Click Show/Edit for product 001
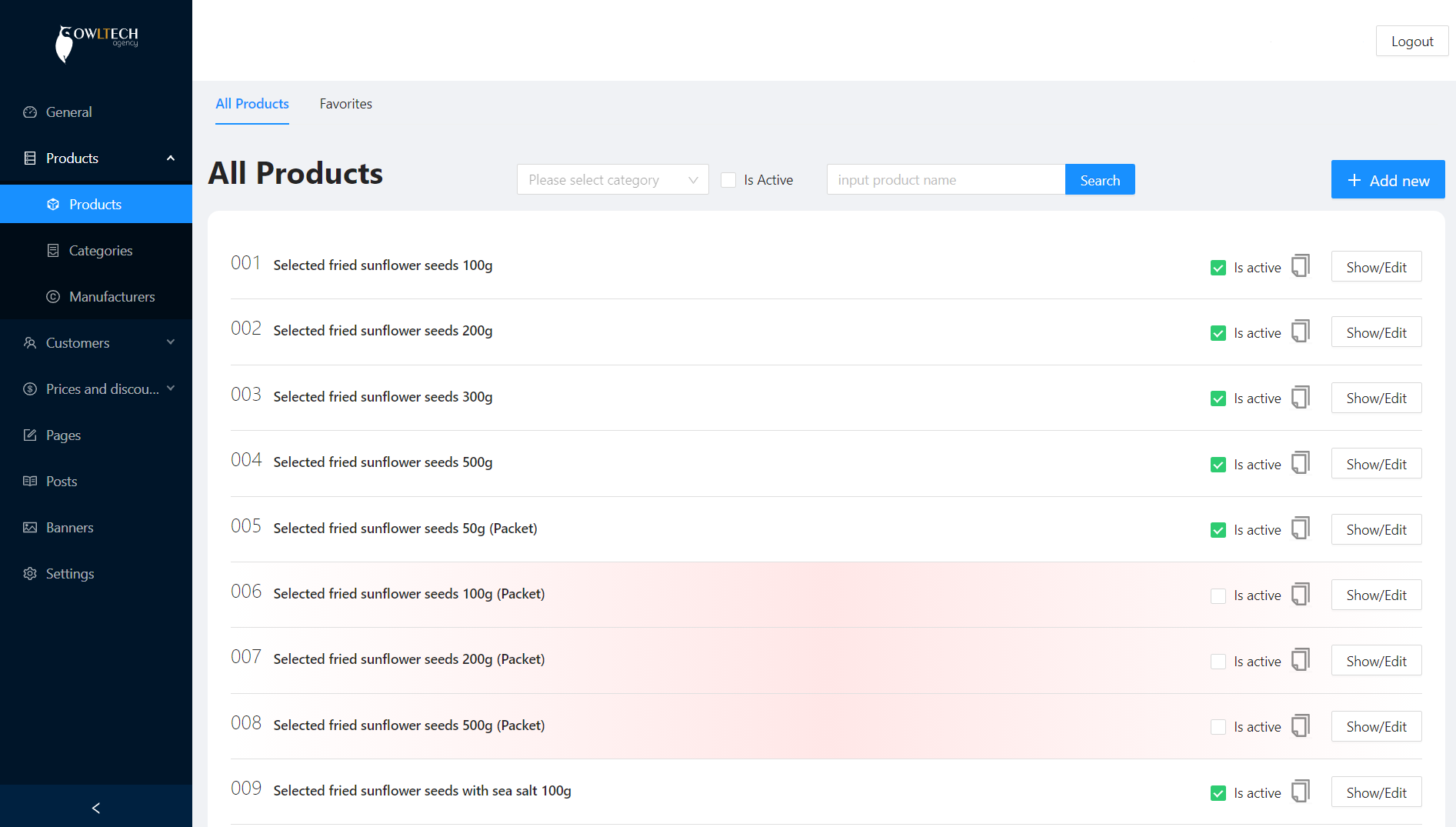1456x827 pixels. pos(1376,267)
